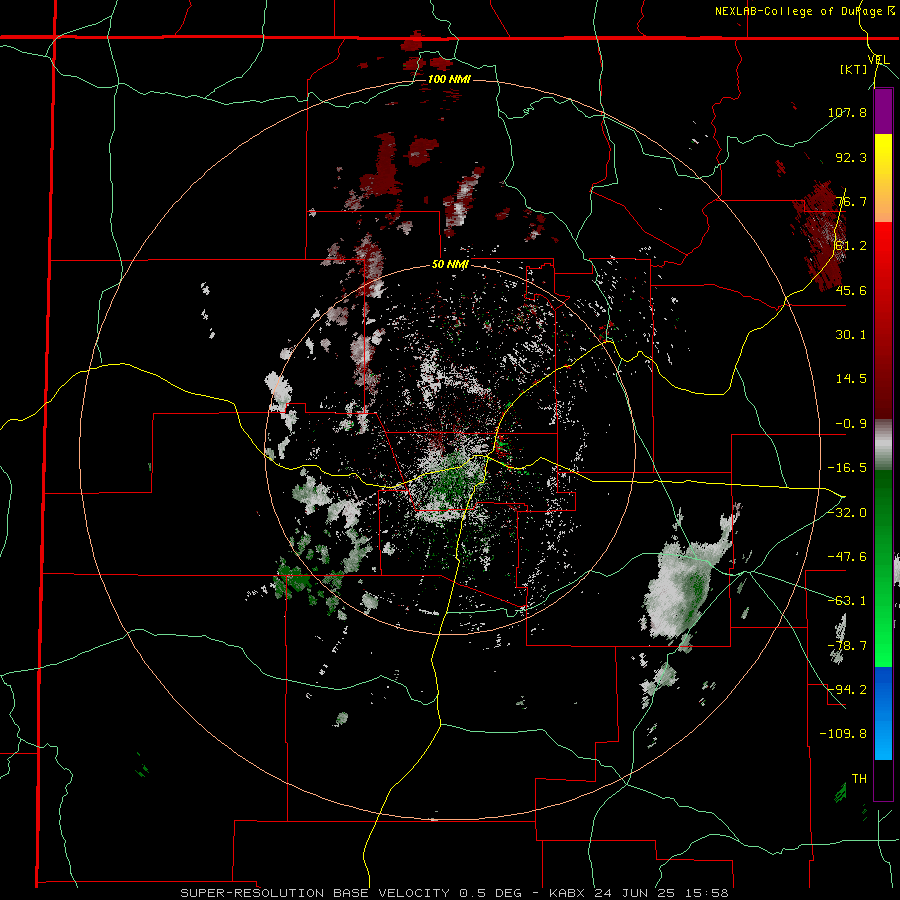Click the Super-Resolution Base Velocity caption
This screenshot has height=900, width=900.
point(453,893)
